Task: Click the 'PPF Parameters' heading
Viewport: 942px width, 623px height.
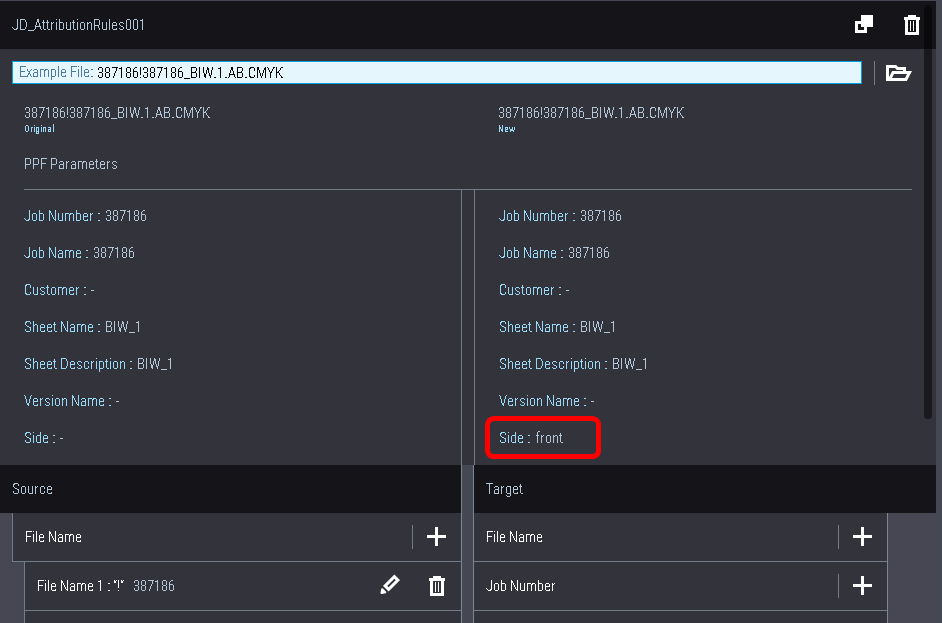Action: click(x=71, y=164)
